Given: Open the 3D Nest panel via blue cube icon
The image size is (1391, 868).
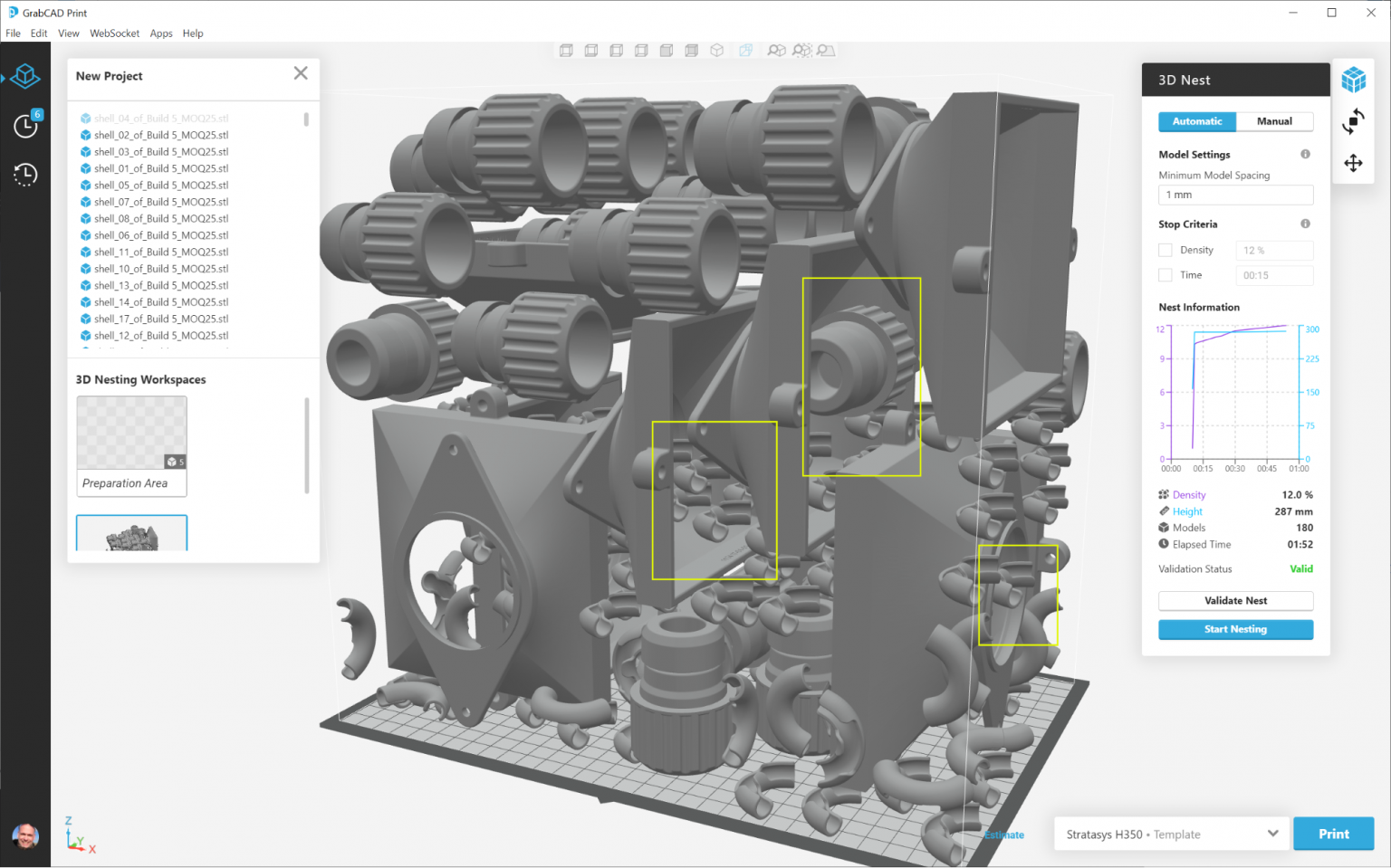Looking at the screenshot, I should click(1353, 81).
